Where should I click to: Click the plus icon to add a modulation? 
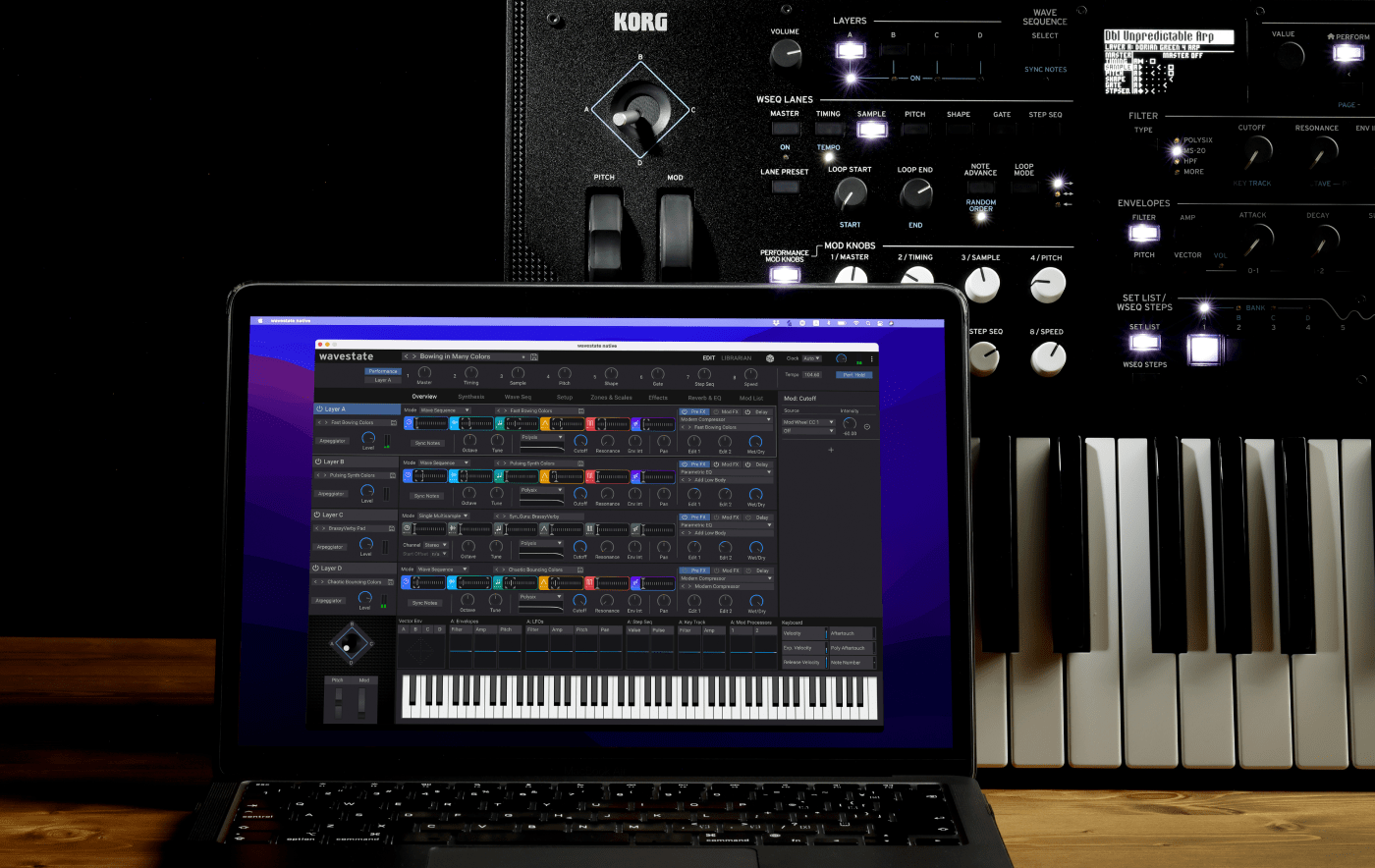tap(831, 450)
